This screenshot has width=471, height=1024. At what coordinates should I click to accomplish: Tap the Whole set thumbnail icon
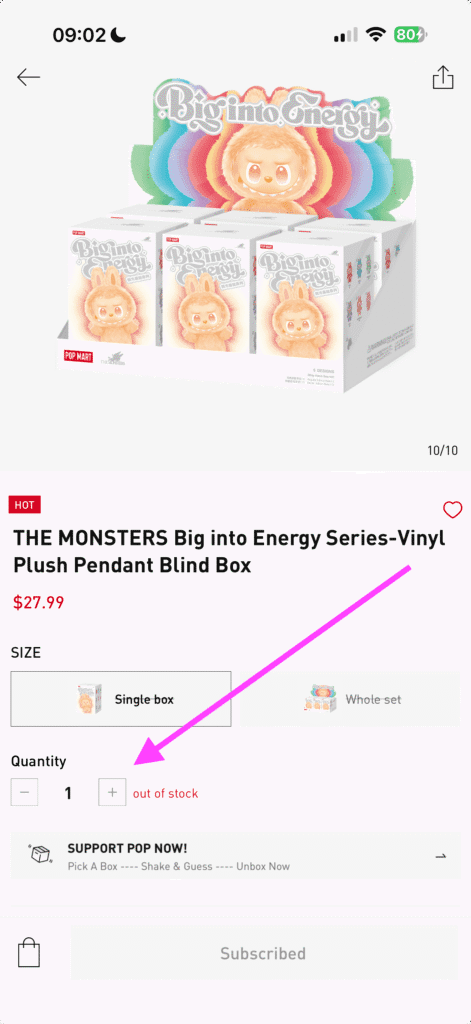[x=320, y=699]
